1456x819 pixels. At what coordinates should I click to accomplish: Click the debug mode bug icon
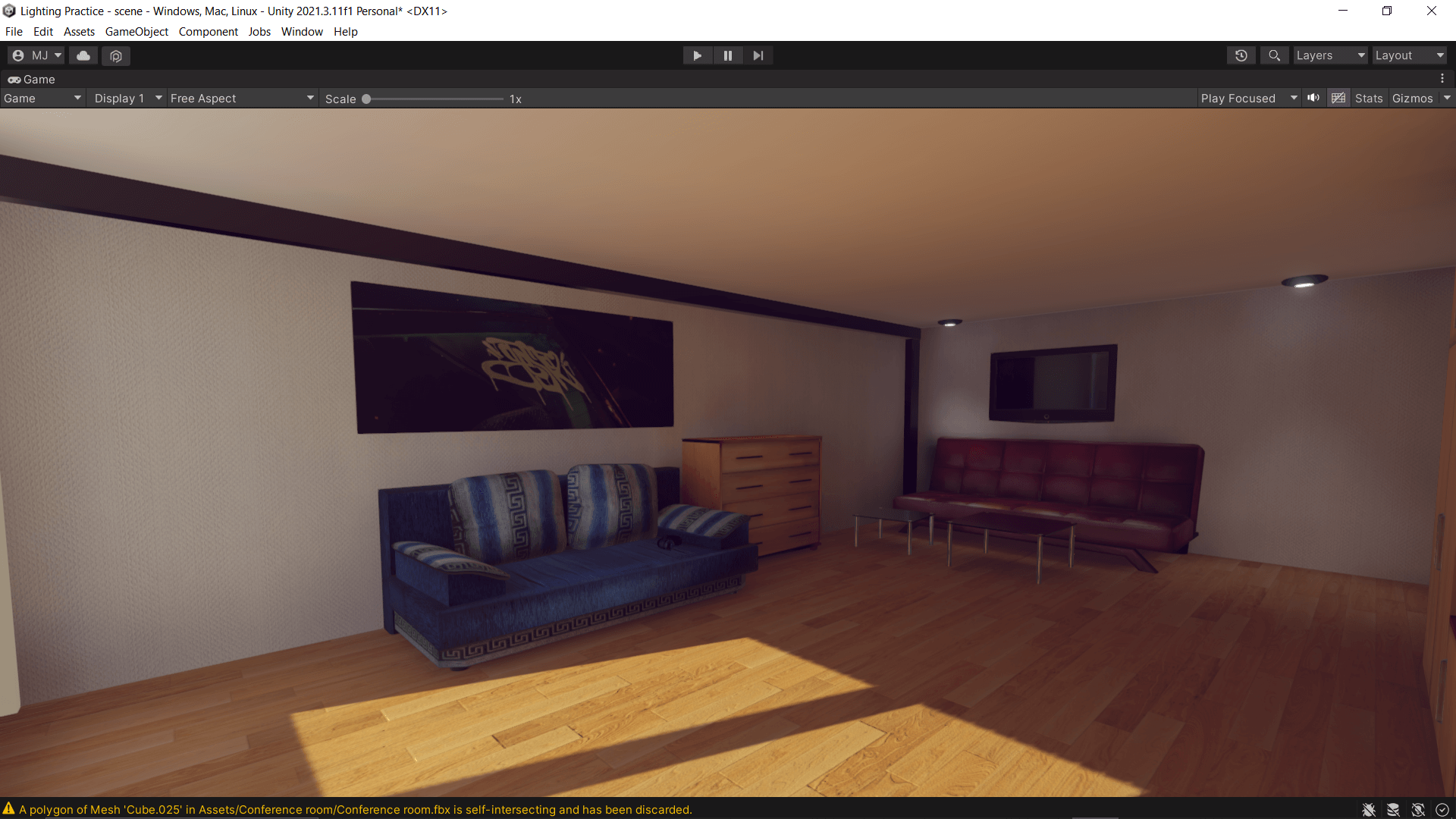coord(1369,810)
